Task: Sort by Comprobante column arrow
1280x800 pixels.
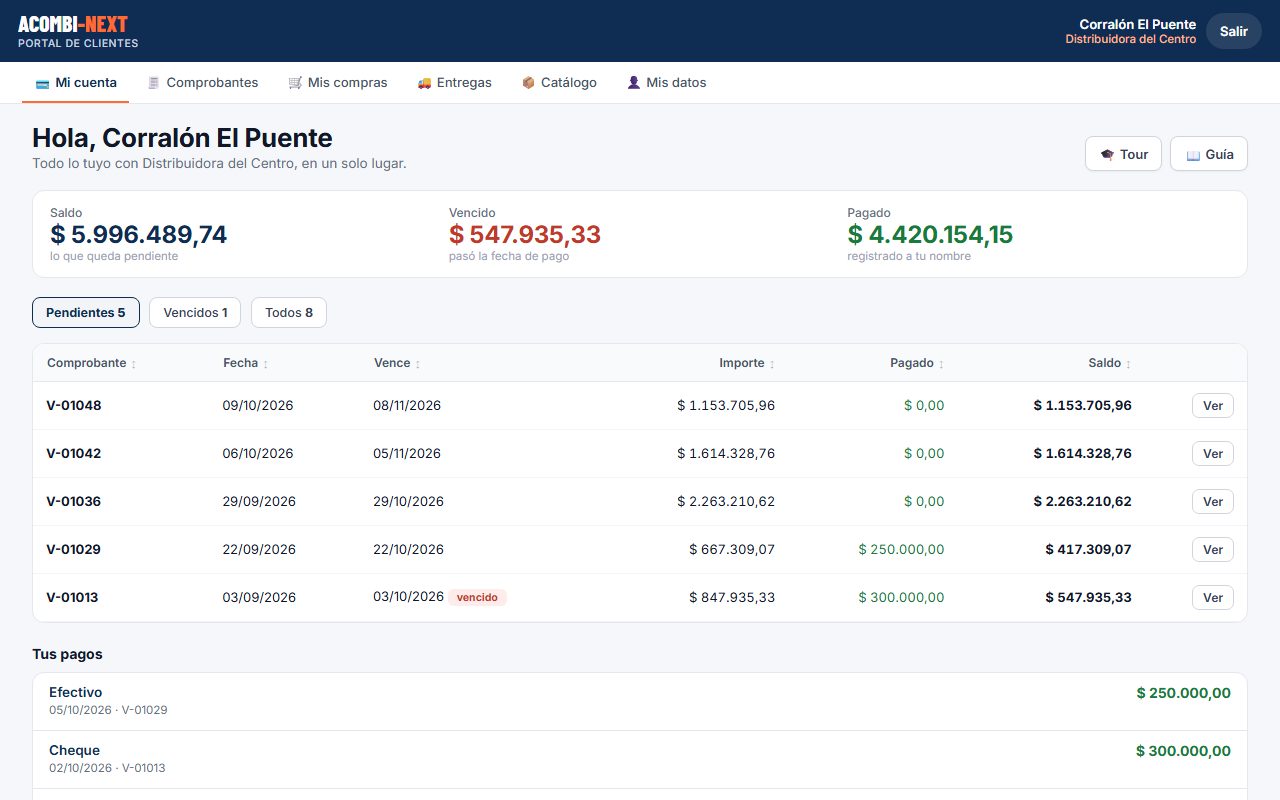Action: click(134, 364)
